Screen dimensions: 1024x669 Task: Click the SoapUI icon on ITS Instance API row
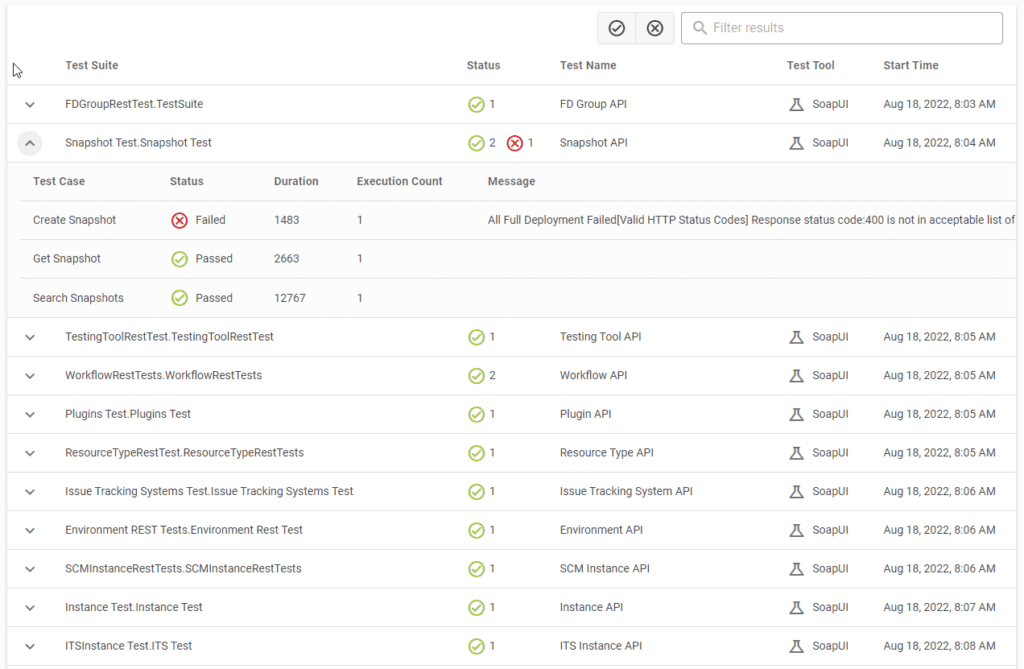[796, 645]
